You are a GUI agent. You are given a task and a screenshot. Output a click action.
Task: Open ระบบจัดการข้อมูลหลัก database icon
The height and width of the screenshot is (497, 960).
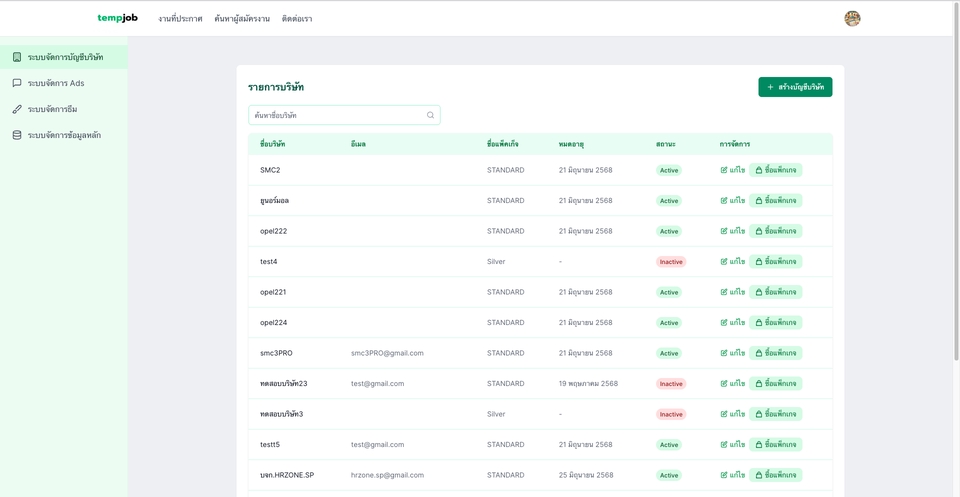click(x=17, y=135)
